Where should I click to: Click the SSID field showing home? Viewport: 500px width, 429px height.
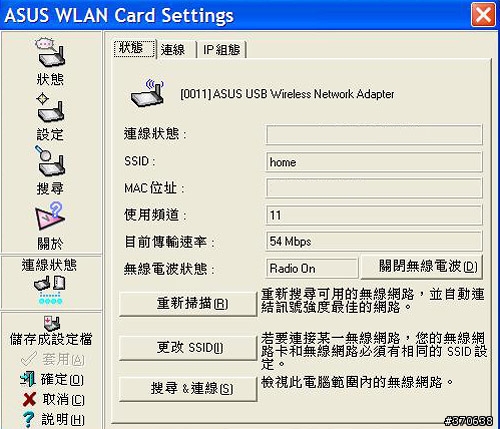374,162
